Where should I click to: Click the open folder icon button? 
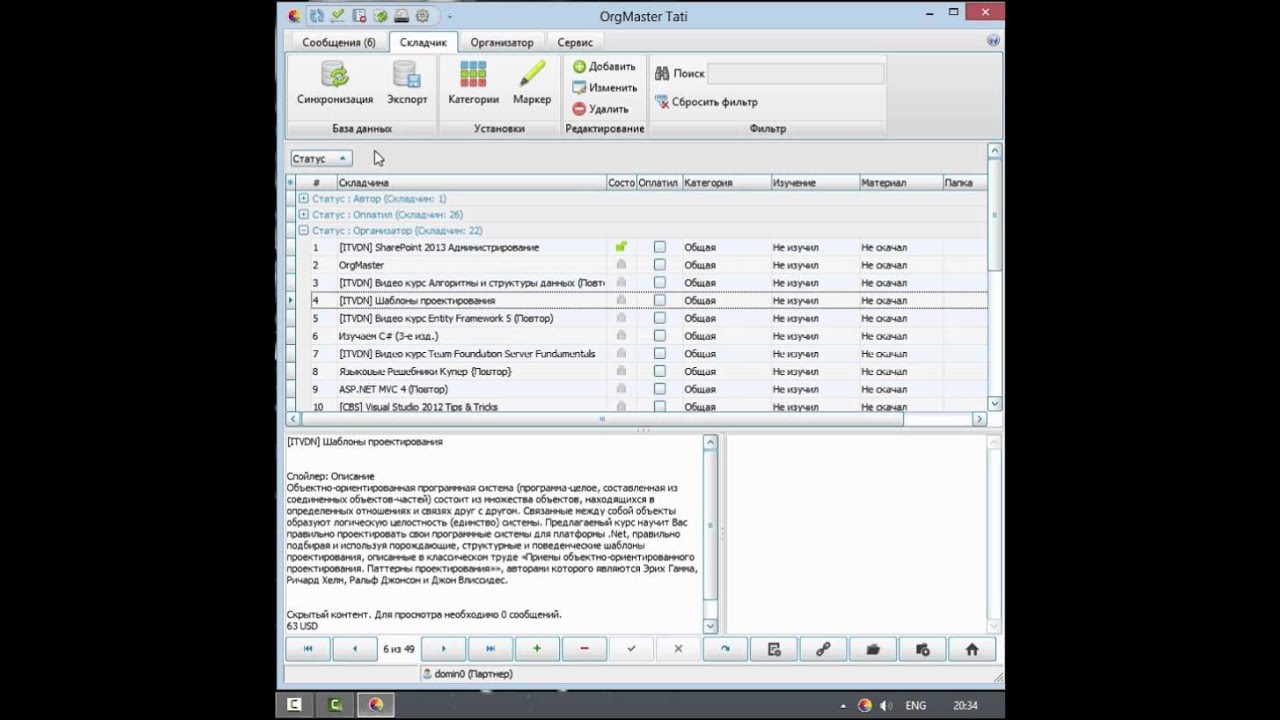tap(872, 649)
